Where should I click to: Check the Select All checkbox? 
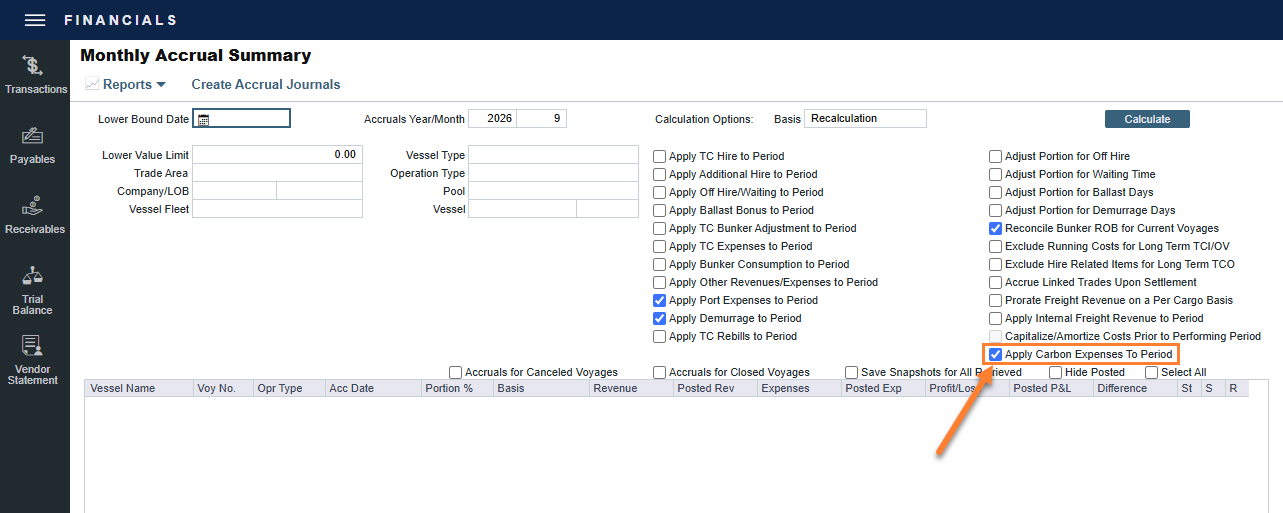1152,372
